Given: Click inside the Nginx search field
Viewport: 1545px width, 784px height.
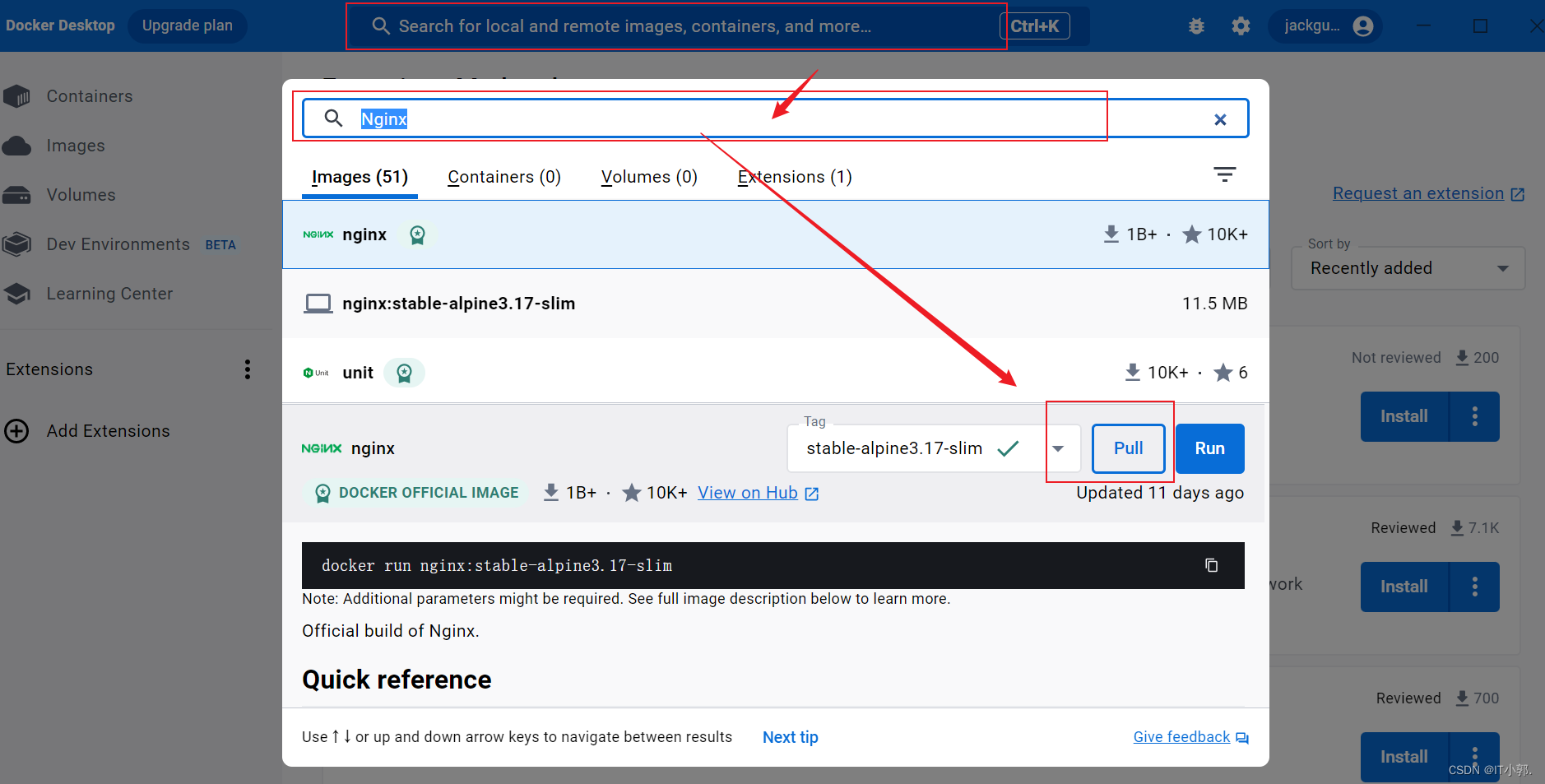Looking at the screenshot, I should tap(740, 119).
